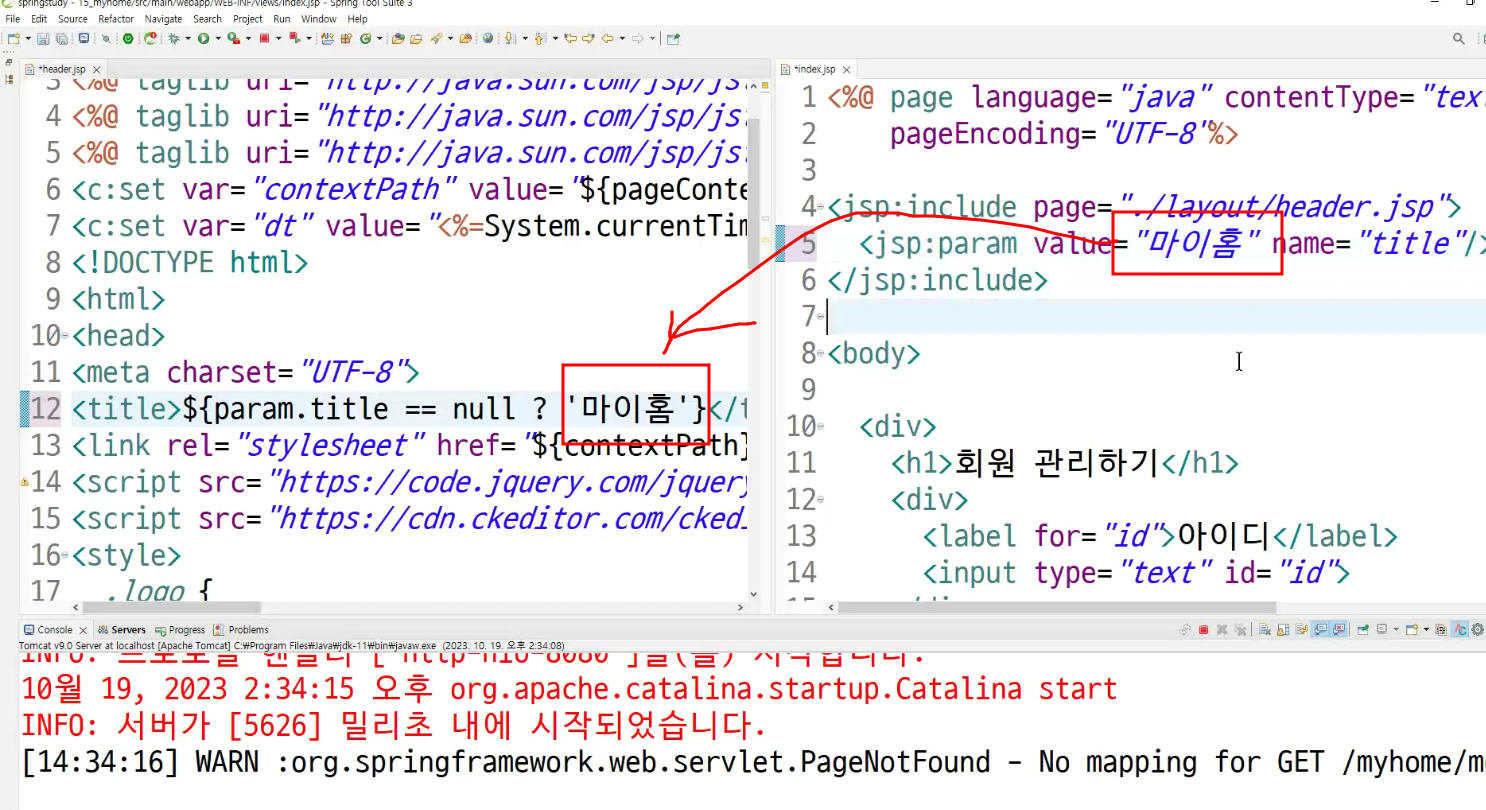Click the red Terminate icon in Console toolbar
This screenshot has width=1486, height=810.
[x=1203, y=630]
